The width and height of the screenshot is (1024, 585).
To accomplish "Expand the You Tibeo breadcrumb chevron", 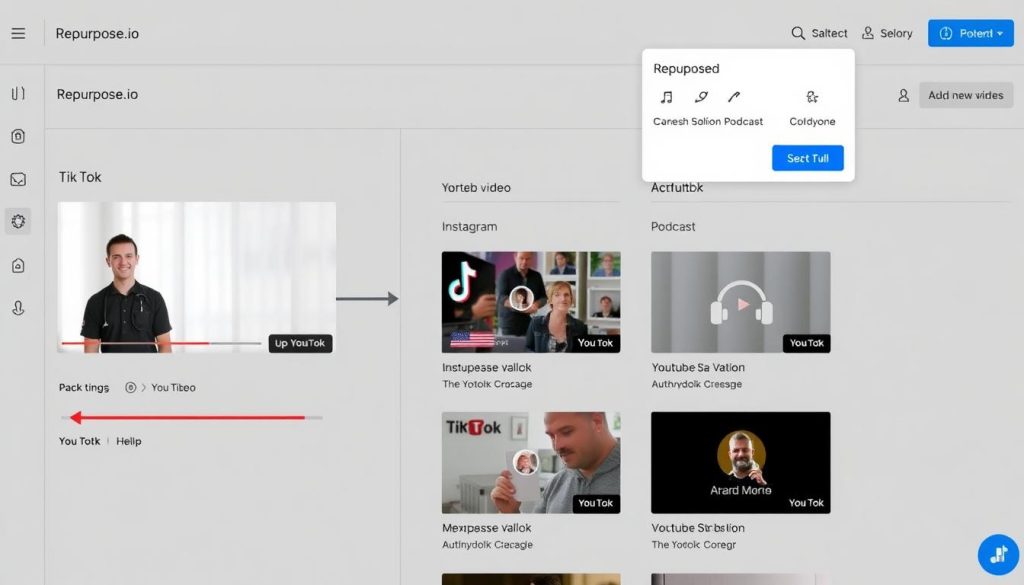I will [x=144, y=387].
